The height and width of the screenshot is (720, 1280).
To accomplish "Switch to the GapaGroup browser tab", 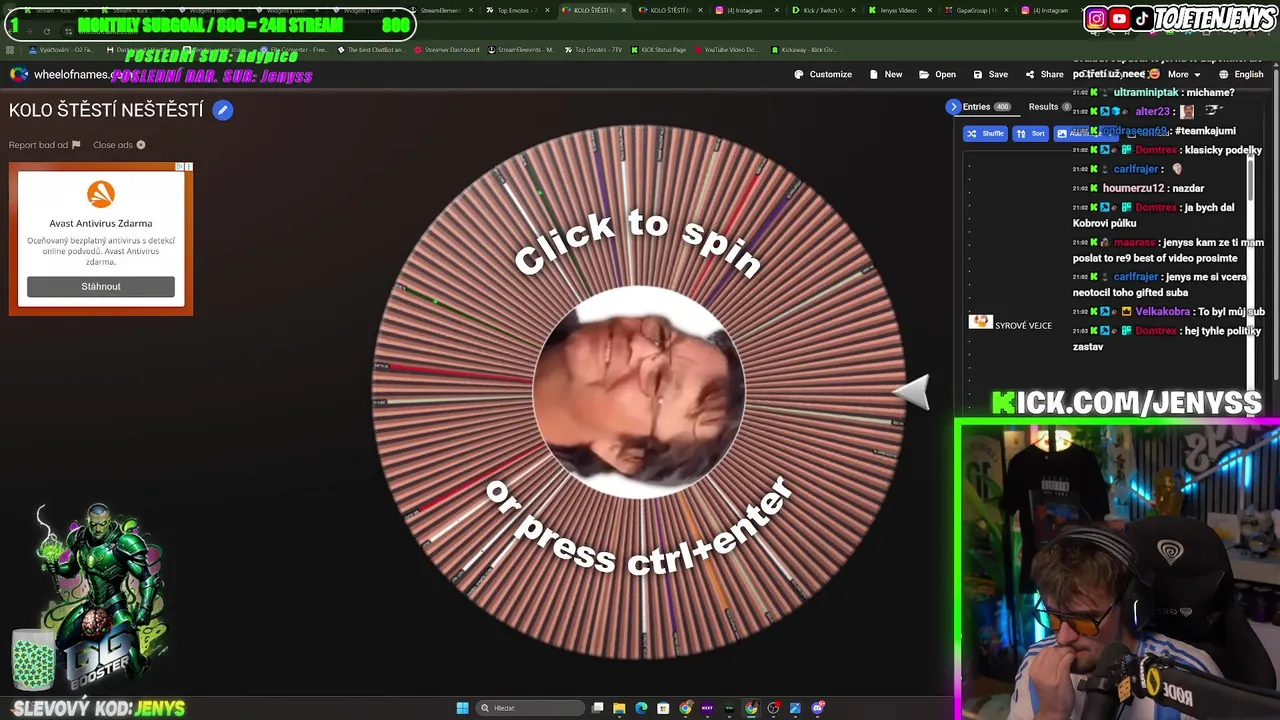I will pos(976,10).
